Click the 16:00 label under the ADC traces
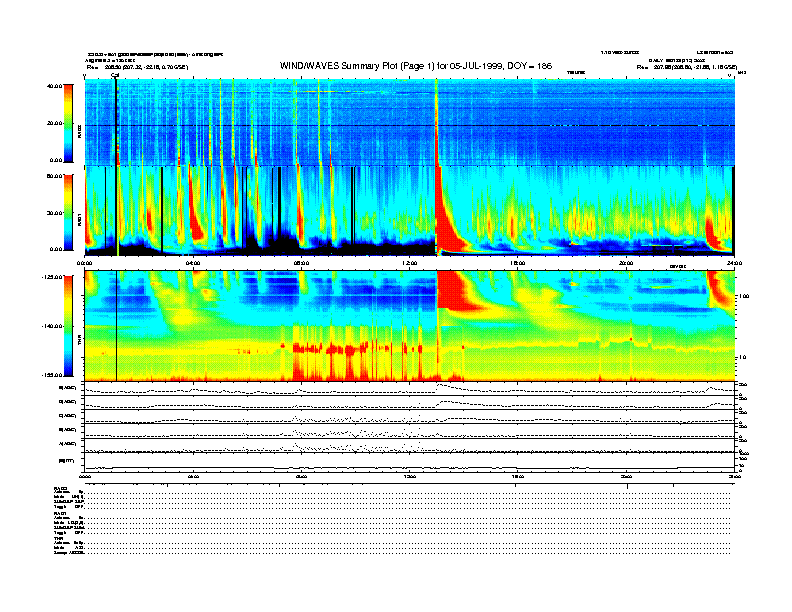Screen dimensions: 792x612 point(518,477)
